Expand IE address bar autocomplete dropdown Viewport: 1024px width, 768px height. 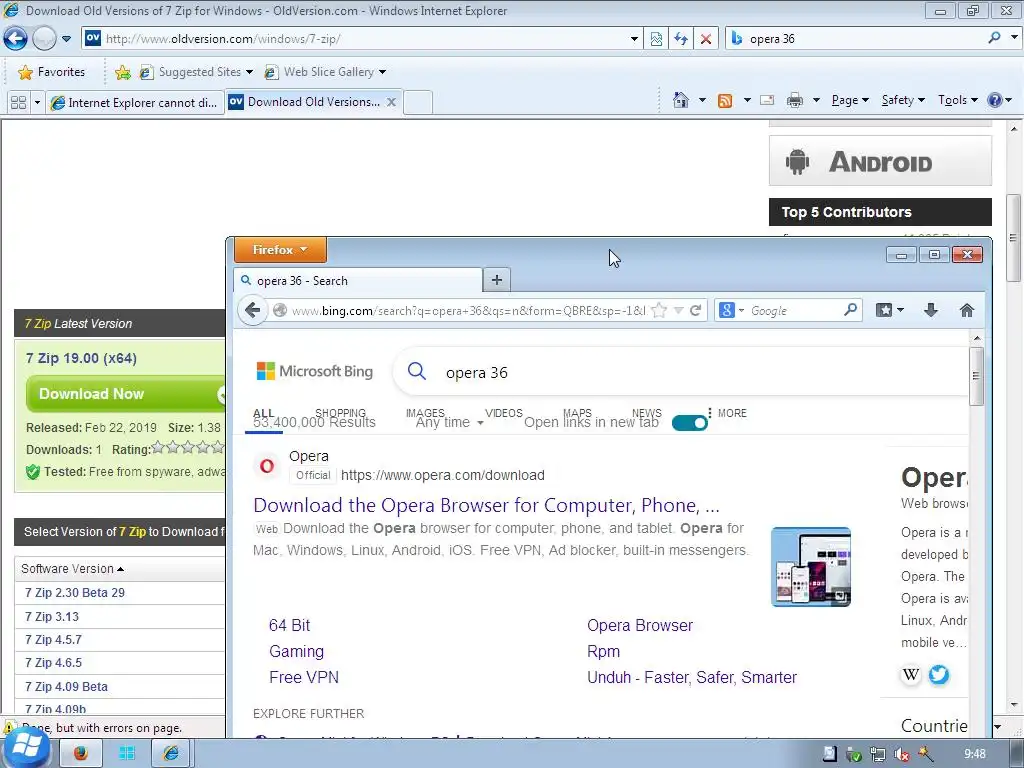[634, 39]
